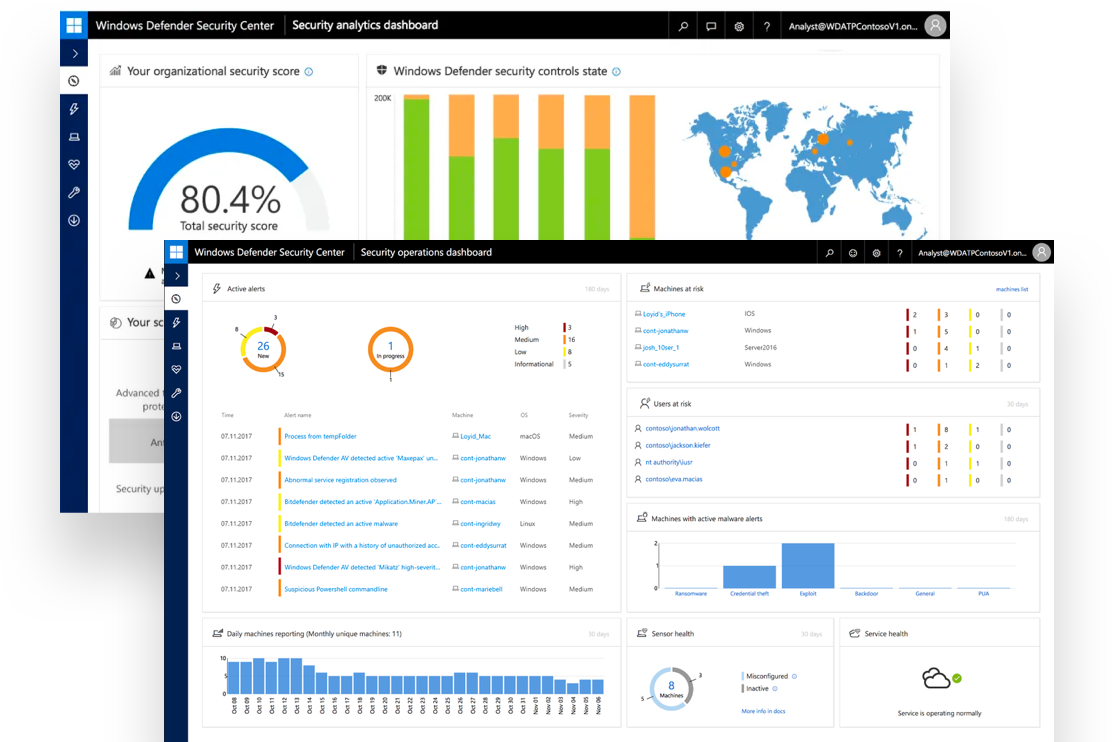1114x742 pixels.
Task: Open user avatar in Security operations header
Action: coord(1042,252)
